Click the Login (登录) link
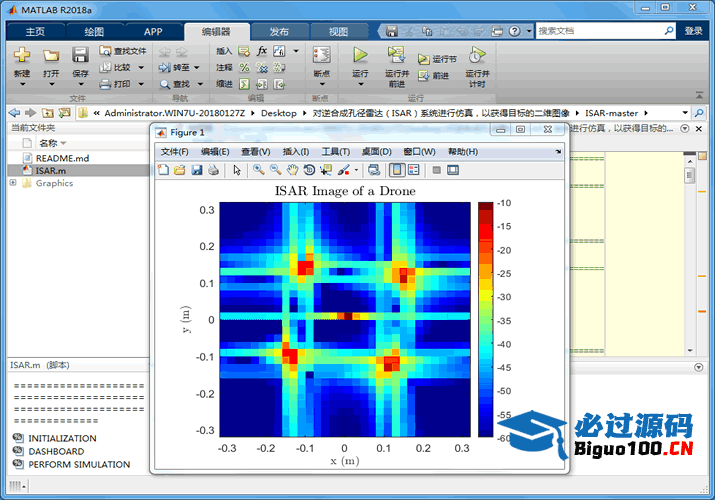The height and width of the screenshot is (500, 715). click(x=693, y=31)
